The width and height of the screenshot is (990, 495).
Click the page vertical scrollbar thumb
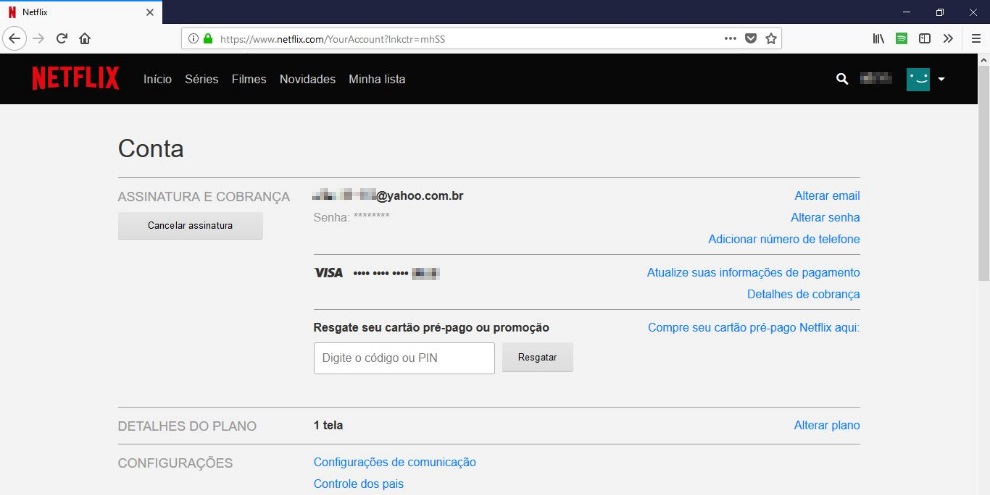click(984, 173)
